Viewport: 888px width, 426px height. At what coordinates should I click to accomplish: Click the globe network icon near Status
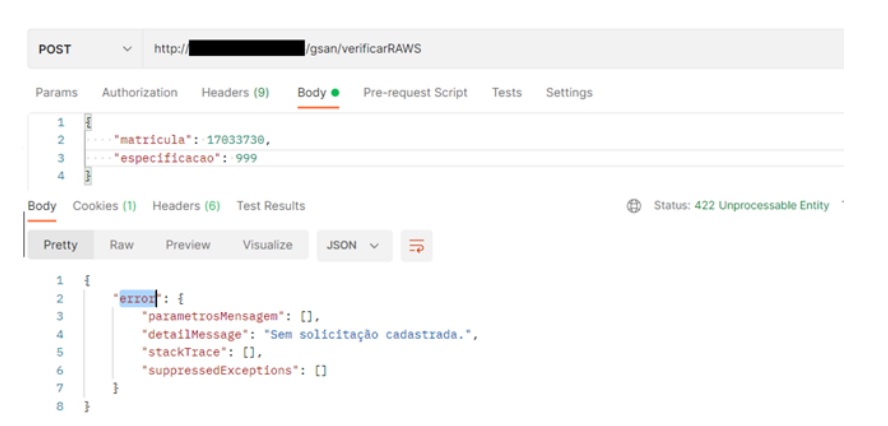point(633,206)
